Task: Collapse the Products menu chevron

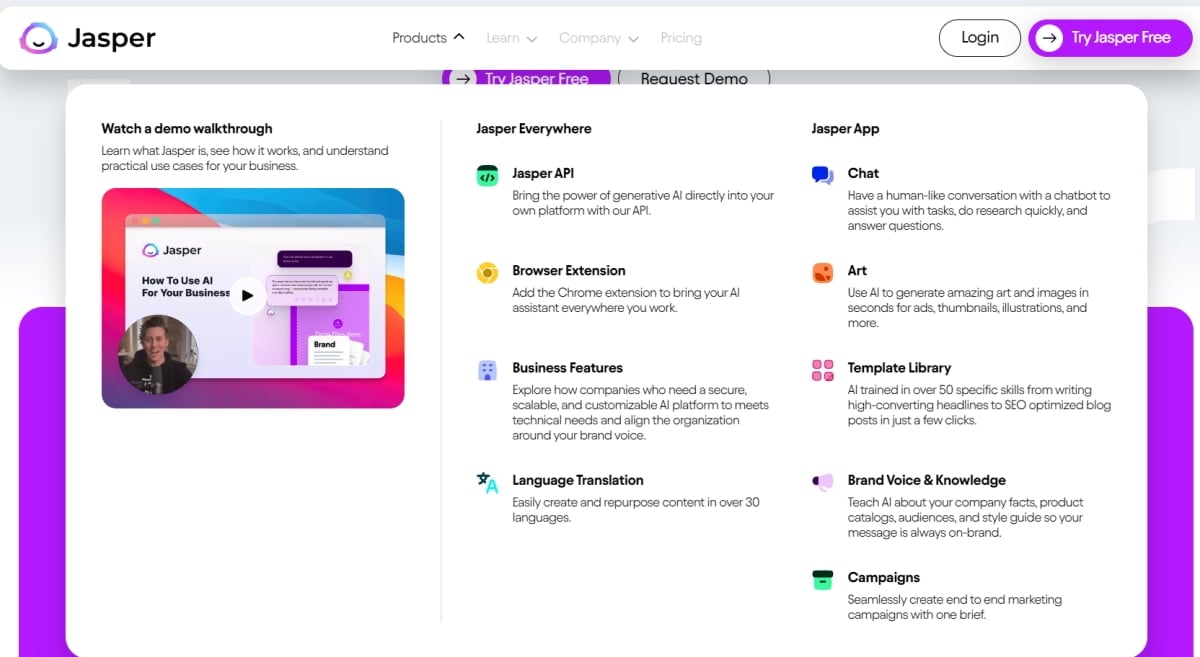Action: pyautogui.click(x=459, y=37)
